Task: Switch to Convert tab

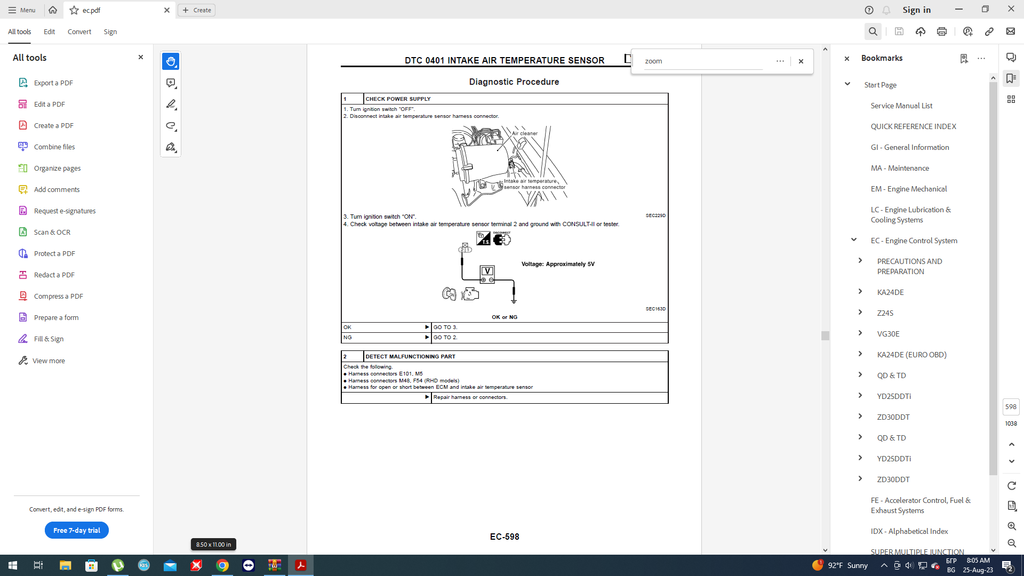Action: pyautogui.click(x=79, y=31)
